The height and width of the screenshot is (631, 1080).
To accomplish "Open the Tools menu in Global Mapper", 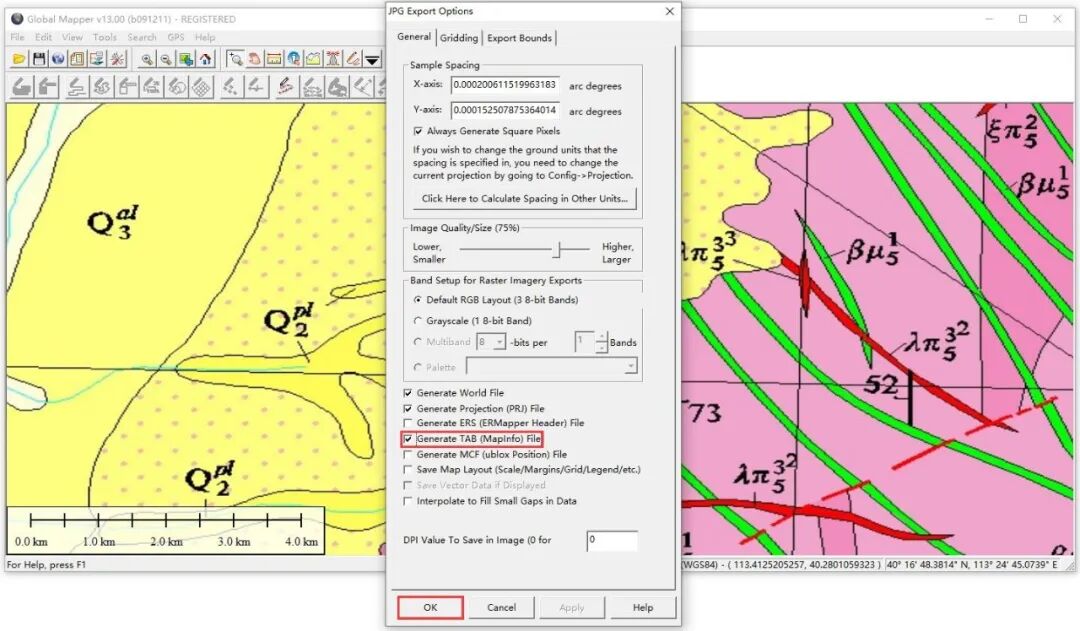I will [x=105, y=37].
